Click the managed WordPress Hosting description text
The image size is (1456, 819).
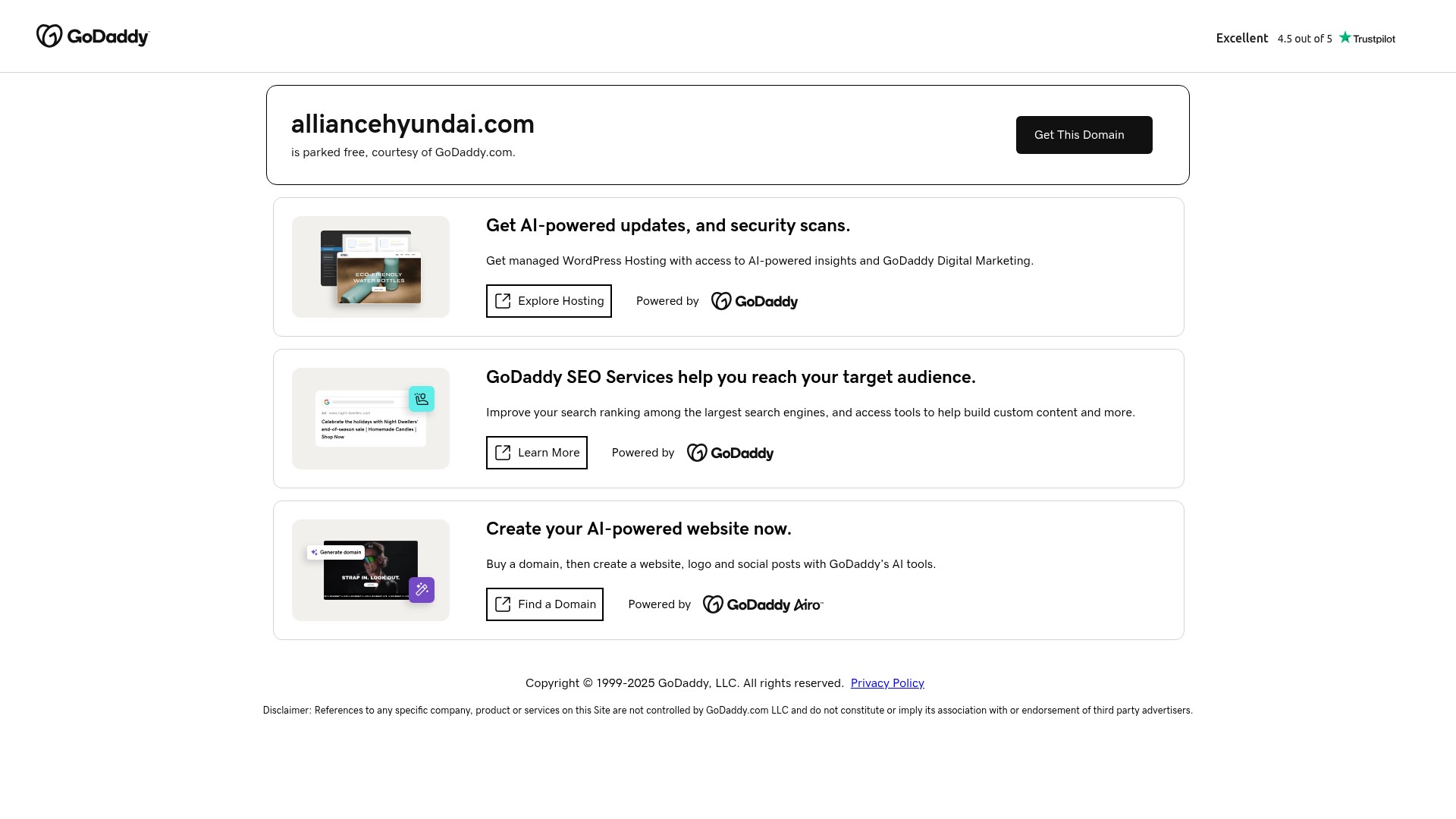click(760, 261)
